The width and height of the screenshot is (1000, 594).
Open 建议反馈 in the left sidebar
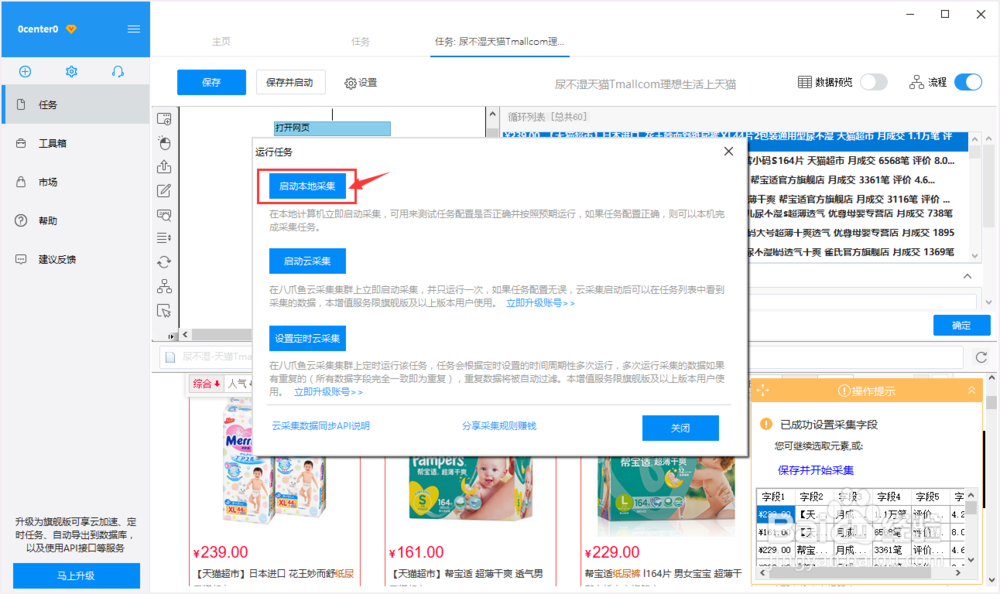75,260
